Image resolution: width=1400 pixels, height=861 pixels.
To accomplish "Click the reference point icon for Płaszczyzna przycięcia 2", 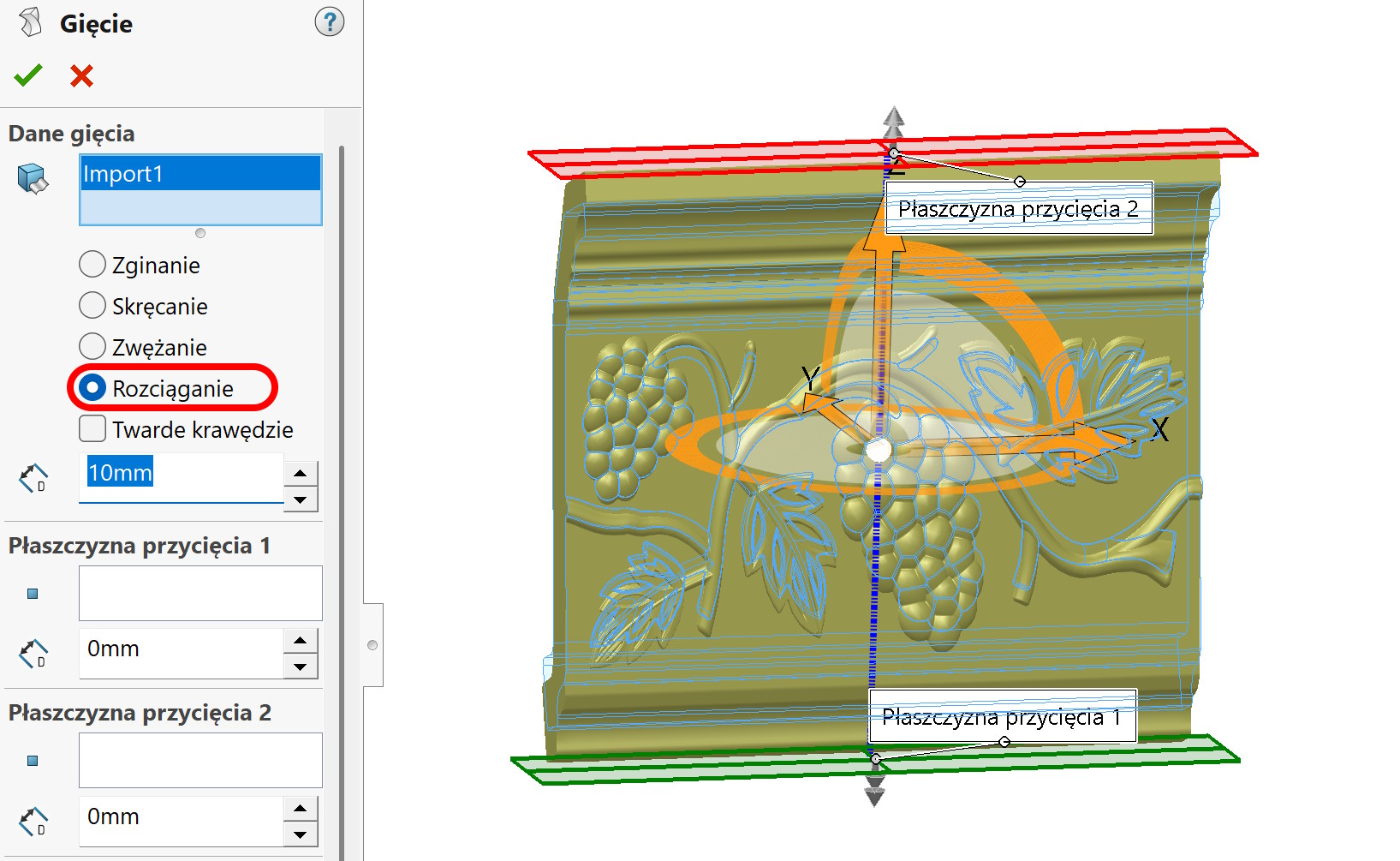I will [33, 761].
